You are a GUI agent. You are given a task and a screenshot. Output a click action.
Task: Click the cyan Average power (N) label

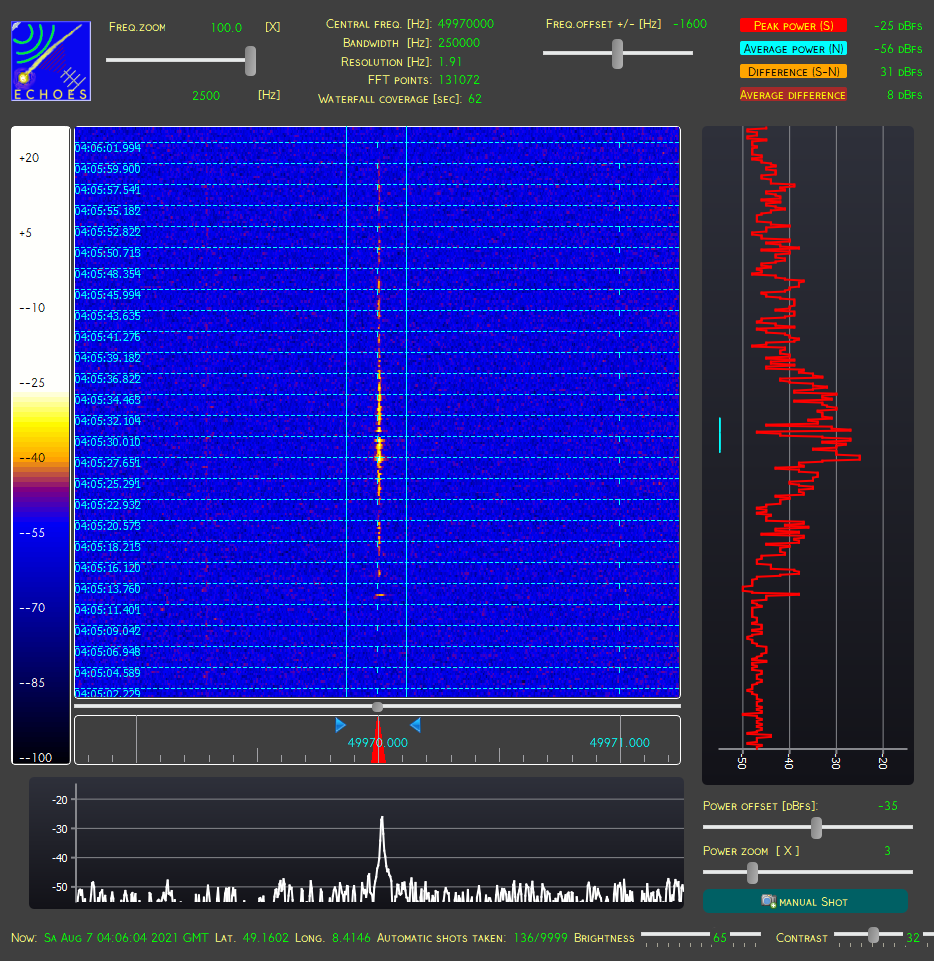(x=793, y=48)
